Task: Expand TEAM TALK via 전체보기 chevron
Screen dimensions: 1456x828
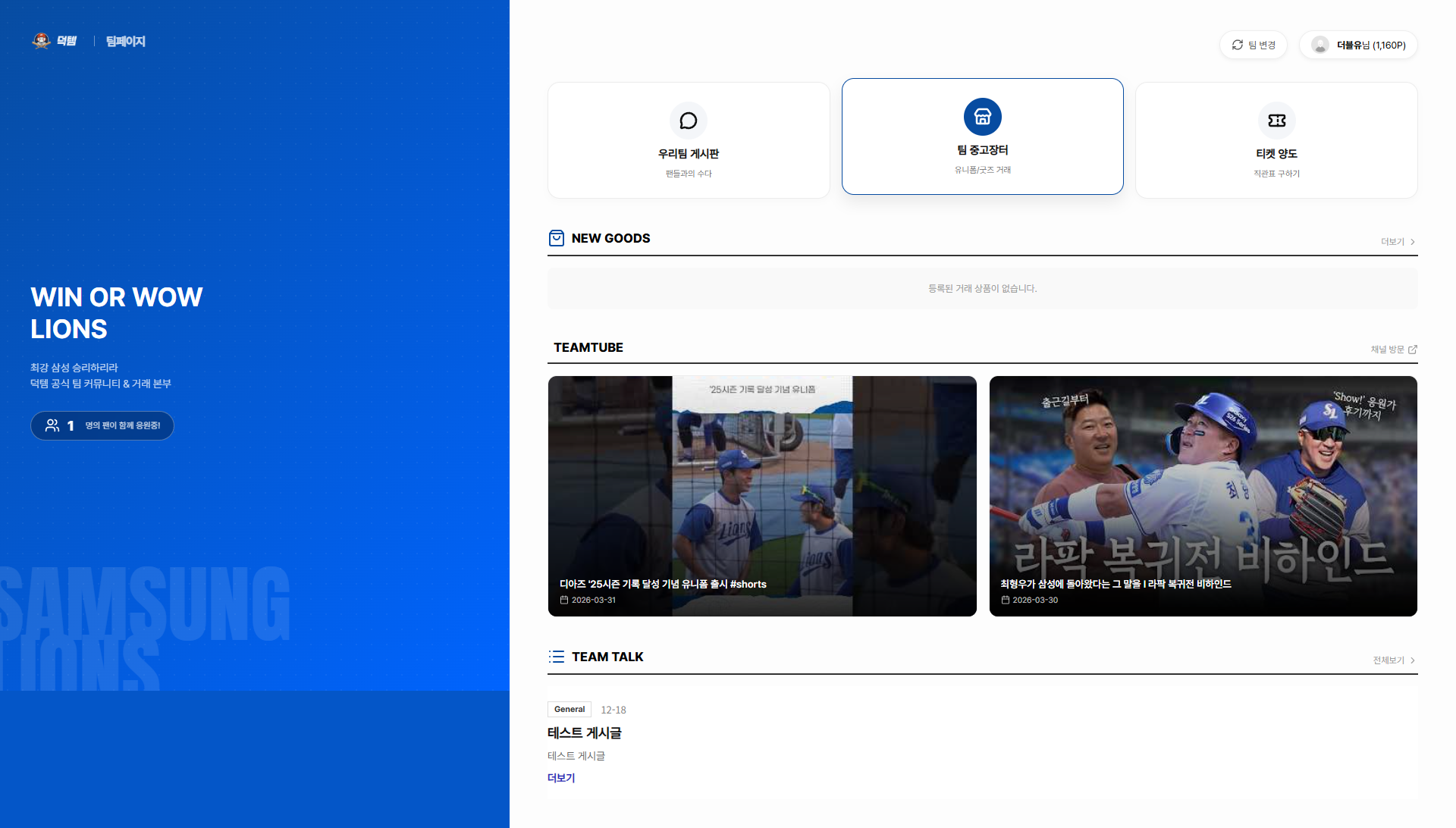Action: tap(1412, 660)
